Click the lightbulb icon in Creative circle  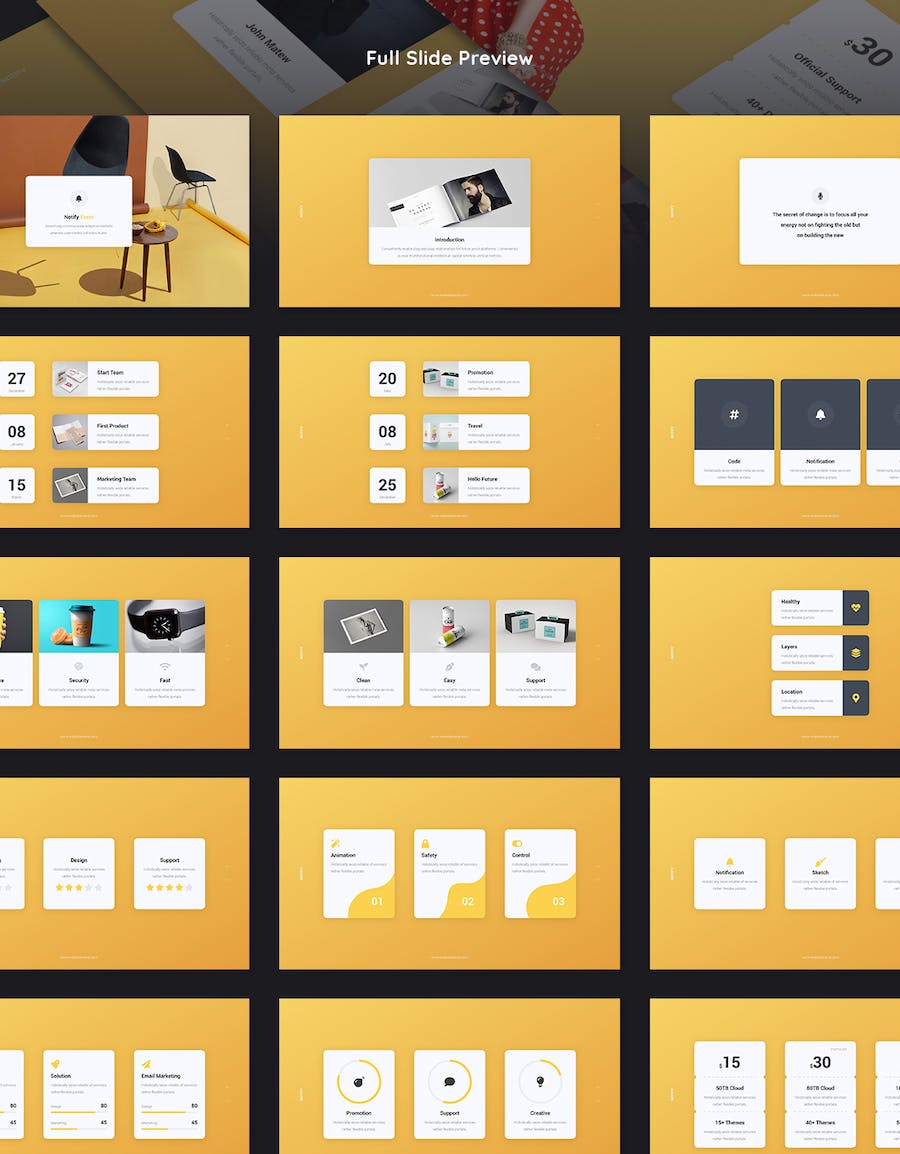tap(540, 1082)
